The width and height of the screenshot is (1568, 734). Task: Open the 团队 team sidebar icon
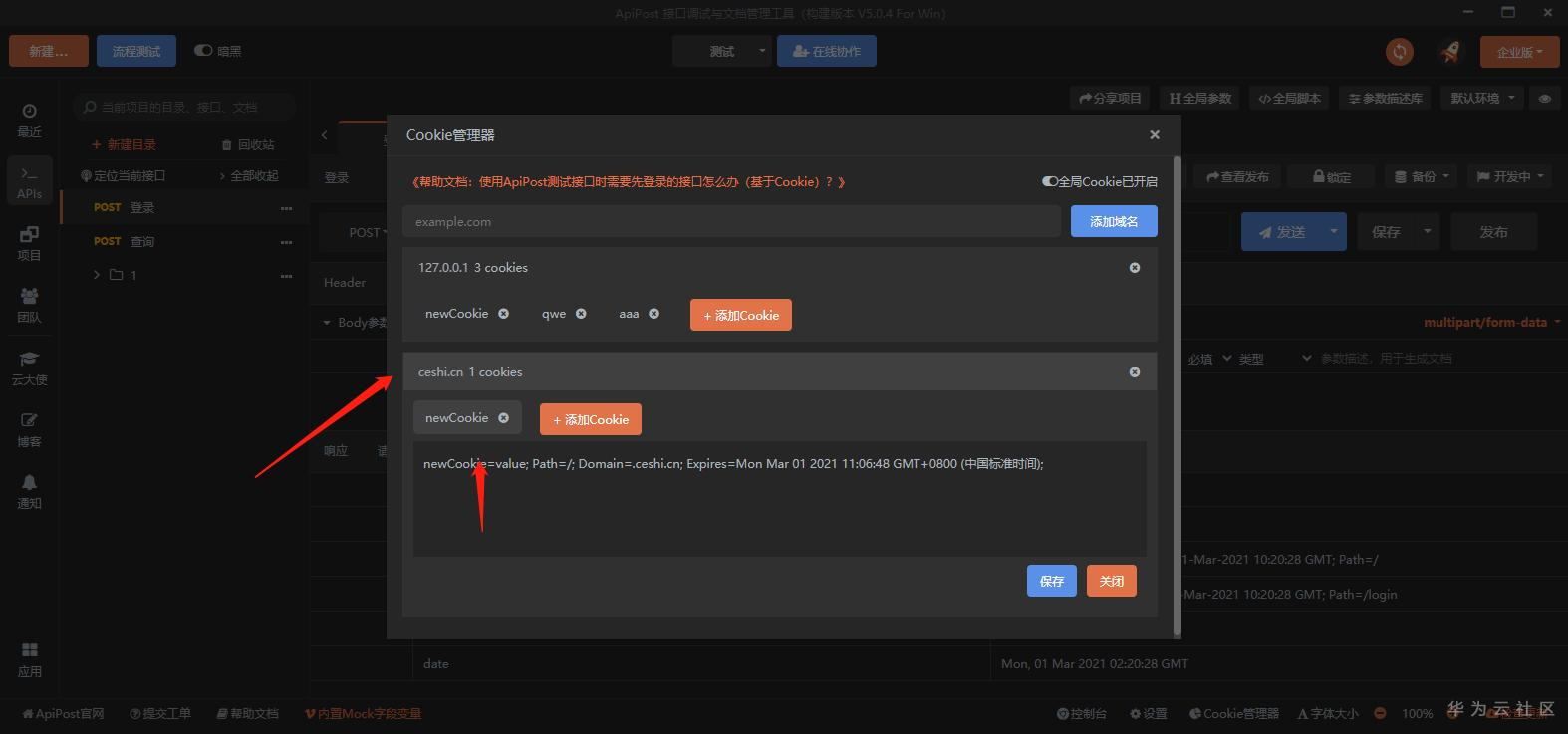click(x=29, y=305)
